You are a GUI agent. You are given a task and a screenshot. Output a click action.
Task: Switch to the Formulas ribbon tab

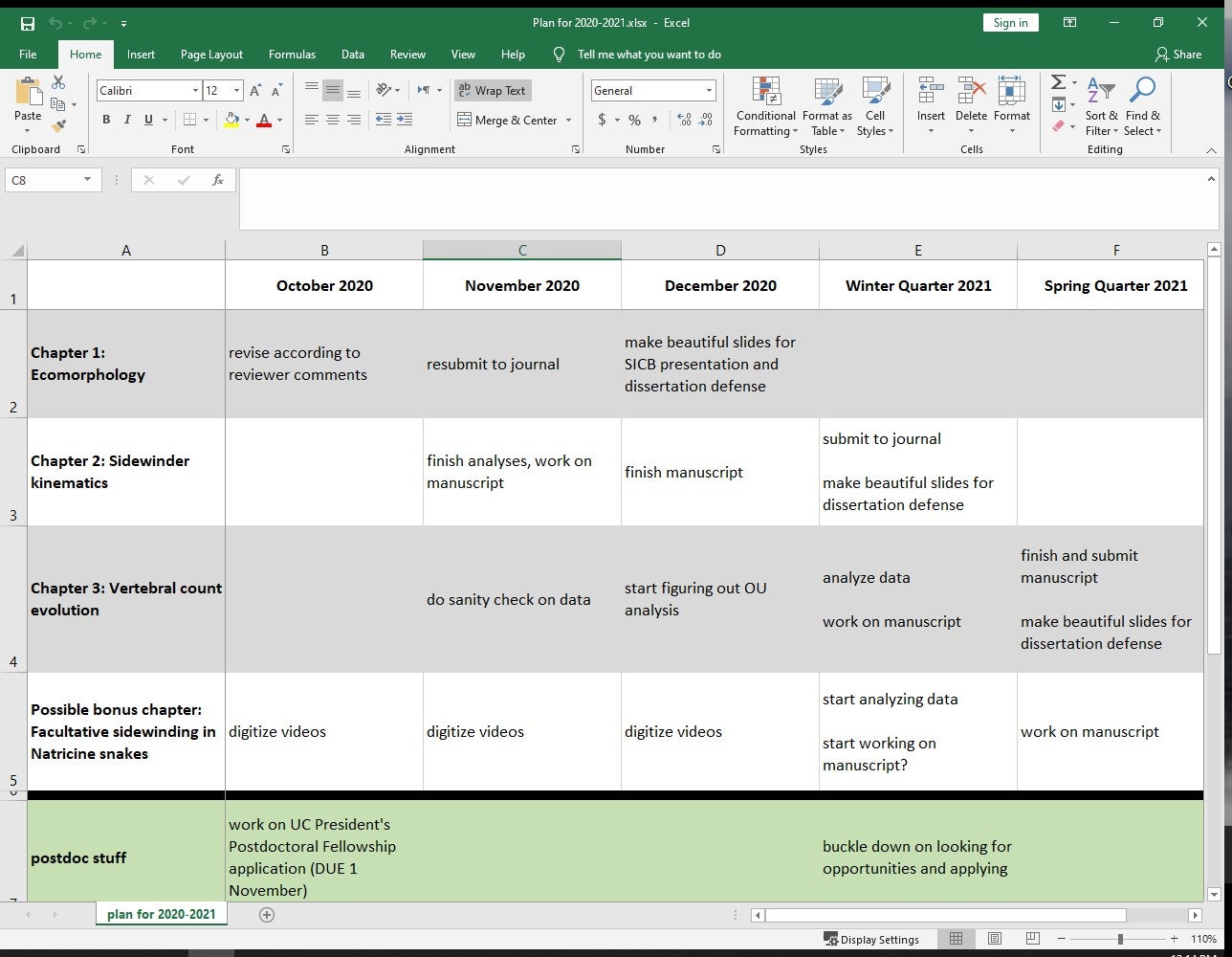(x=292, y=55)
